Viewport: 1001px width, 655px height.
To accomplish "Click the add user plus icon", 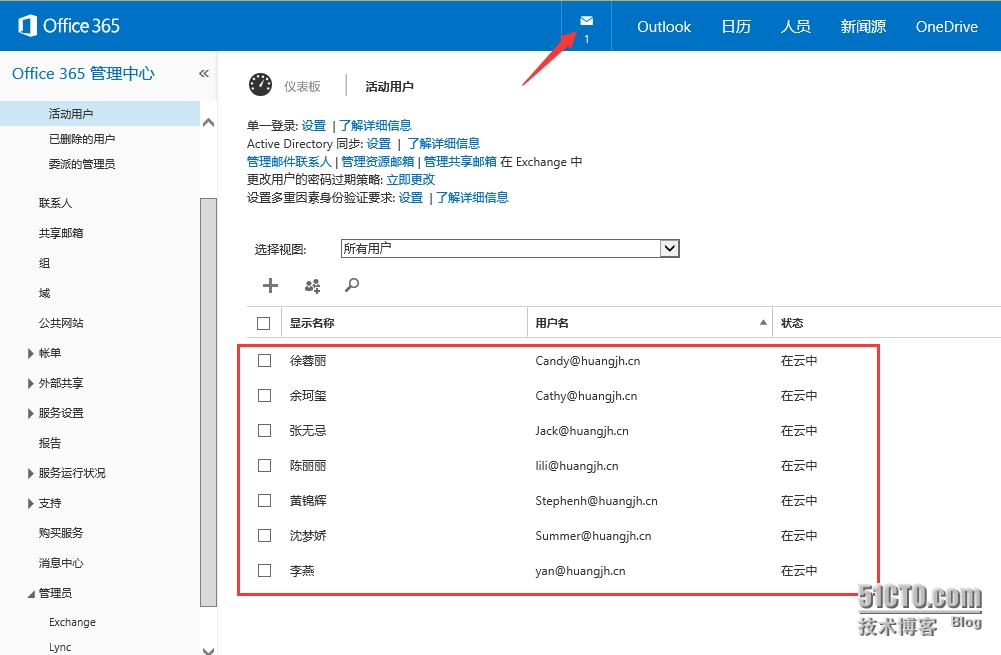I will (x=270, y=286).
